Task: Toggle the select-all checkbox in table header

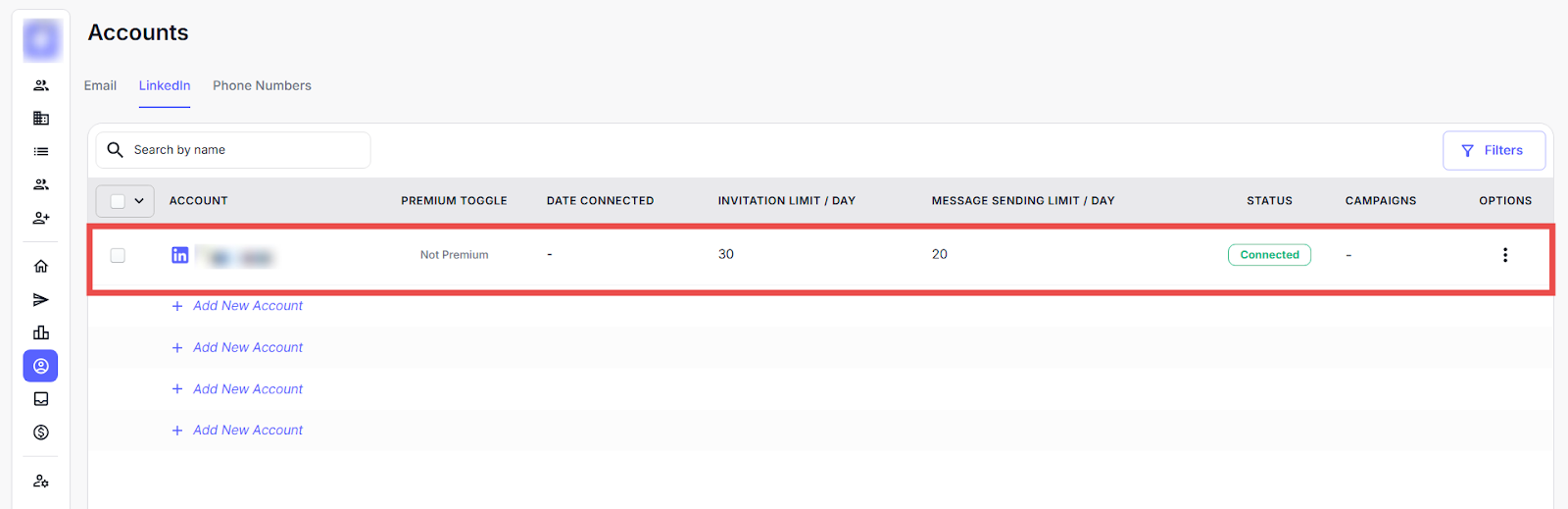Action: tap(118, 201)
